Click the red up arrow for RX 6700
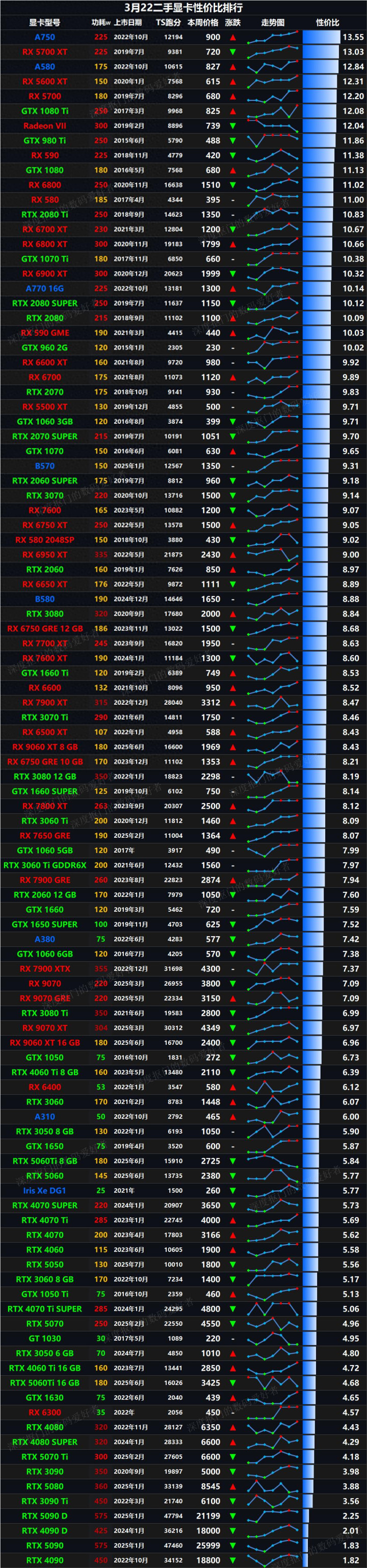 tap(232, 377)
